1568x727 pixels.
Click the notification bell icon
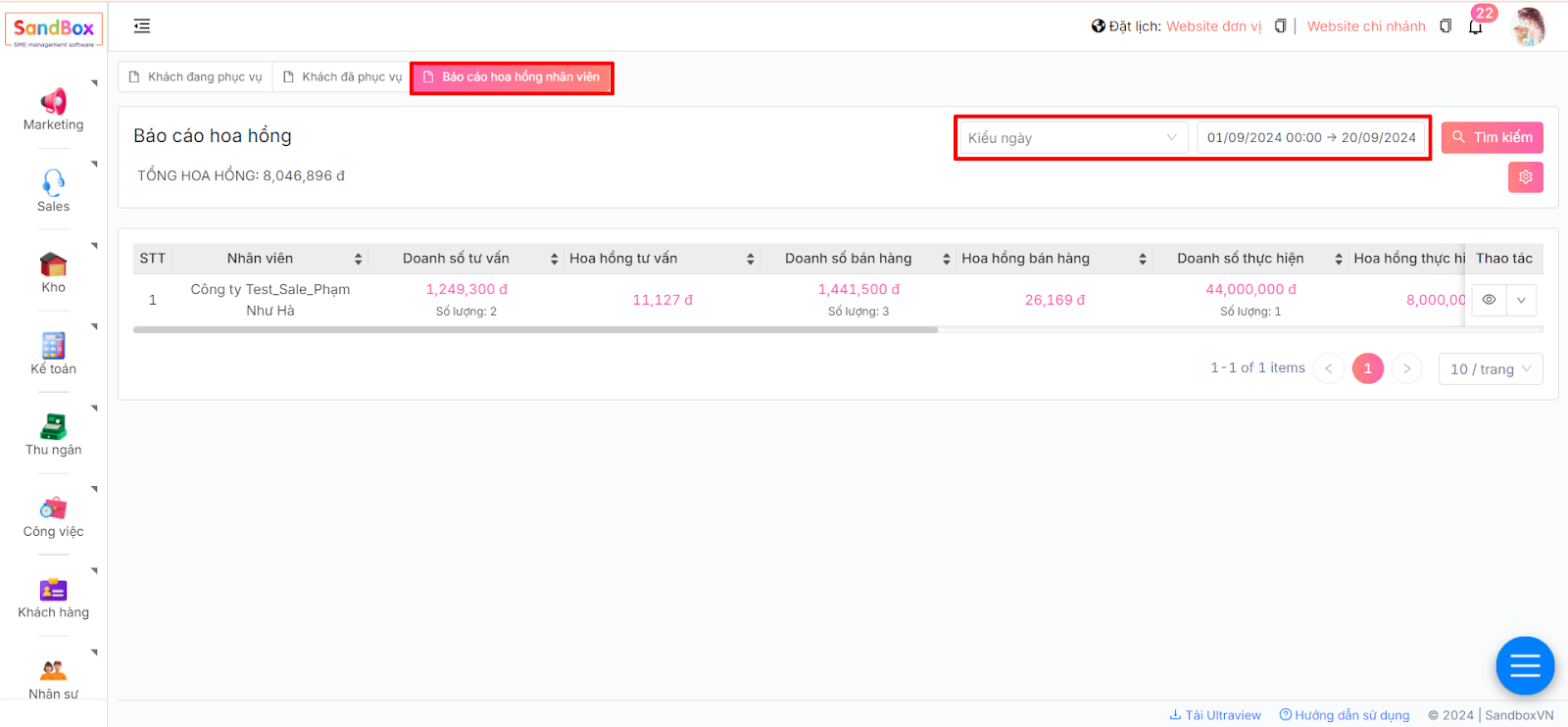(1475, 26)
